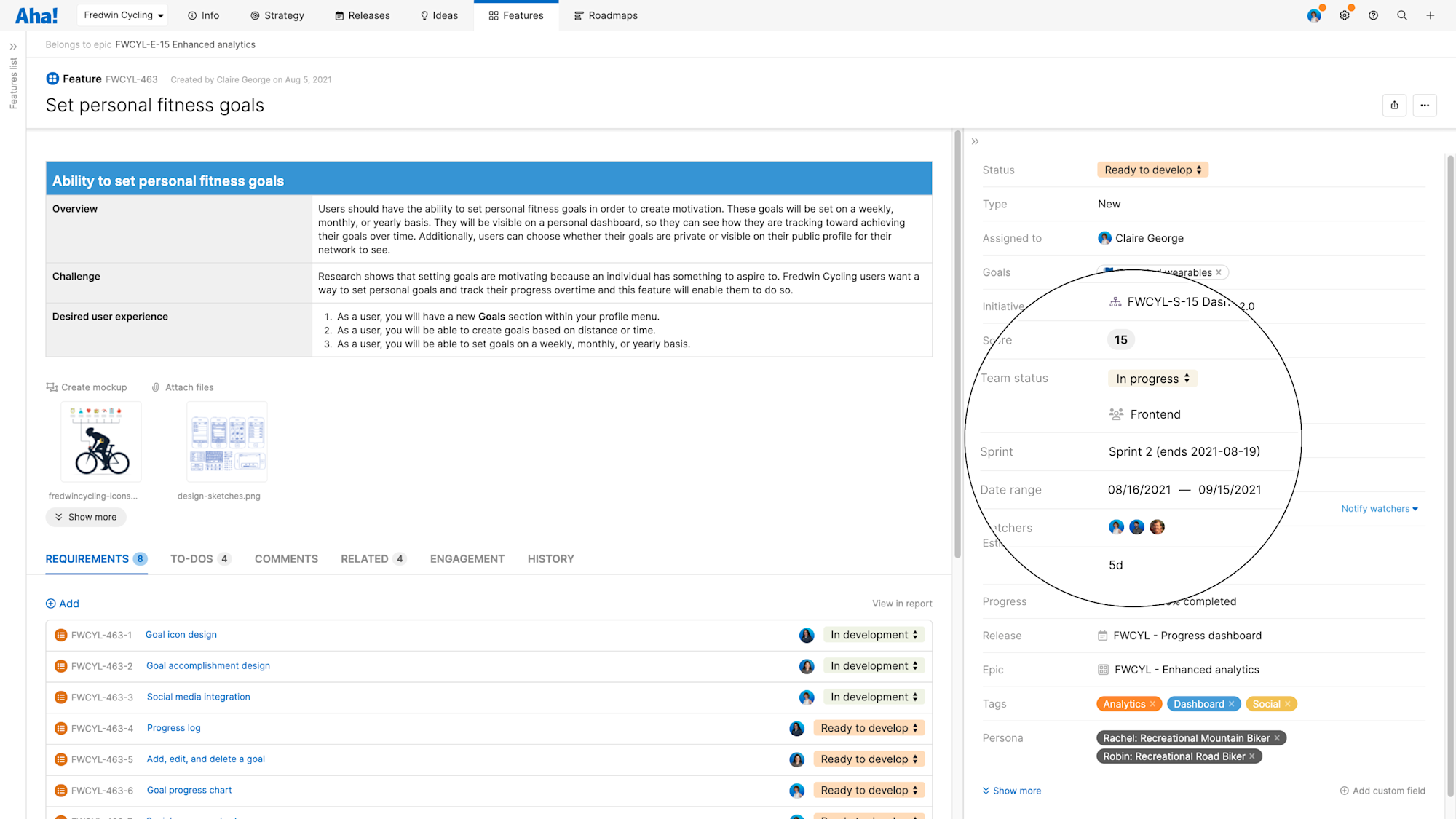Click the plus icon to create a record

tap(1431, 15)
